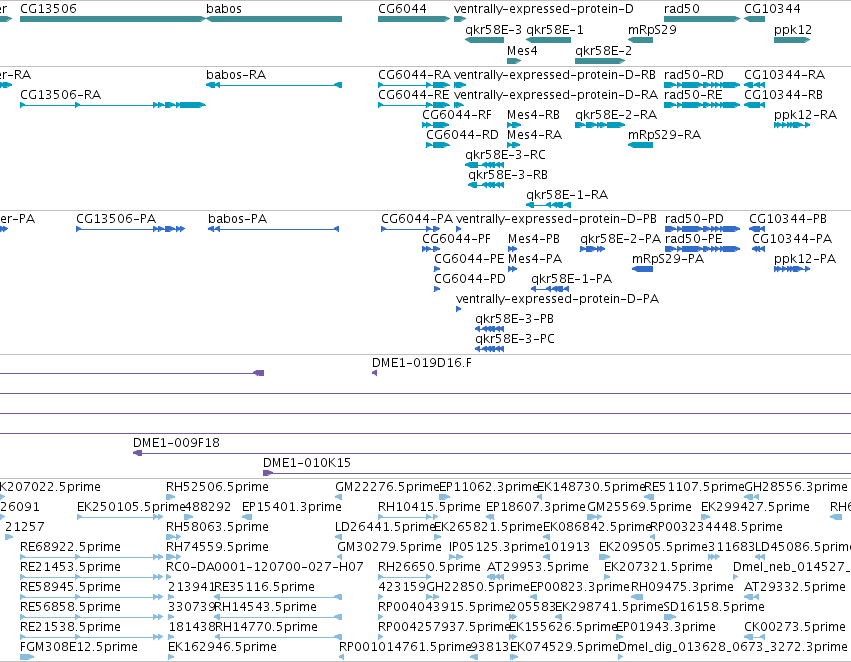Select protein ventrally-expressed-protein-D-PA
This screenshot has width=851, height=662.
tap(459, 309)
